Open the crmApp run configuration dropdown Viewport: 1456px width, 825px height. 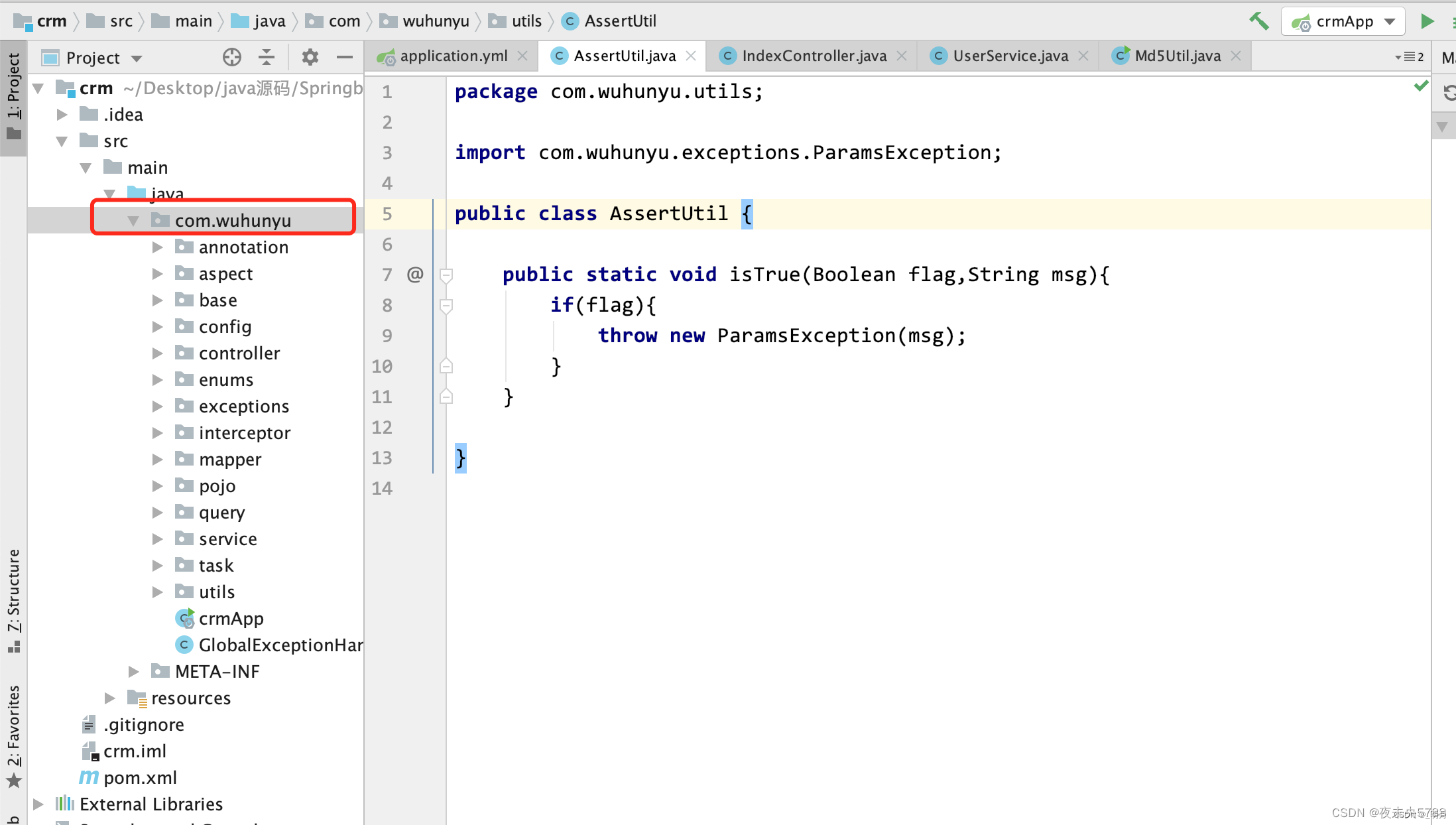coord(1345,21)
